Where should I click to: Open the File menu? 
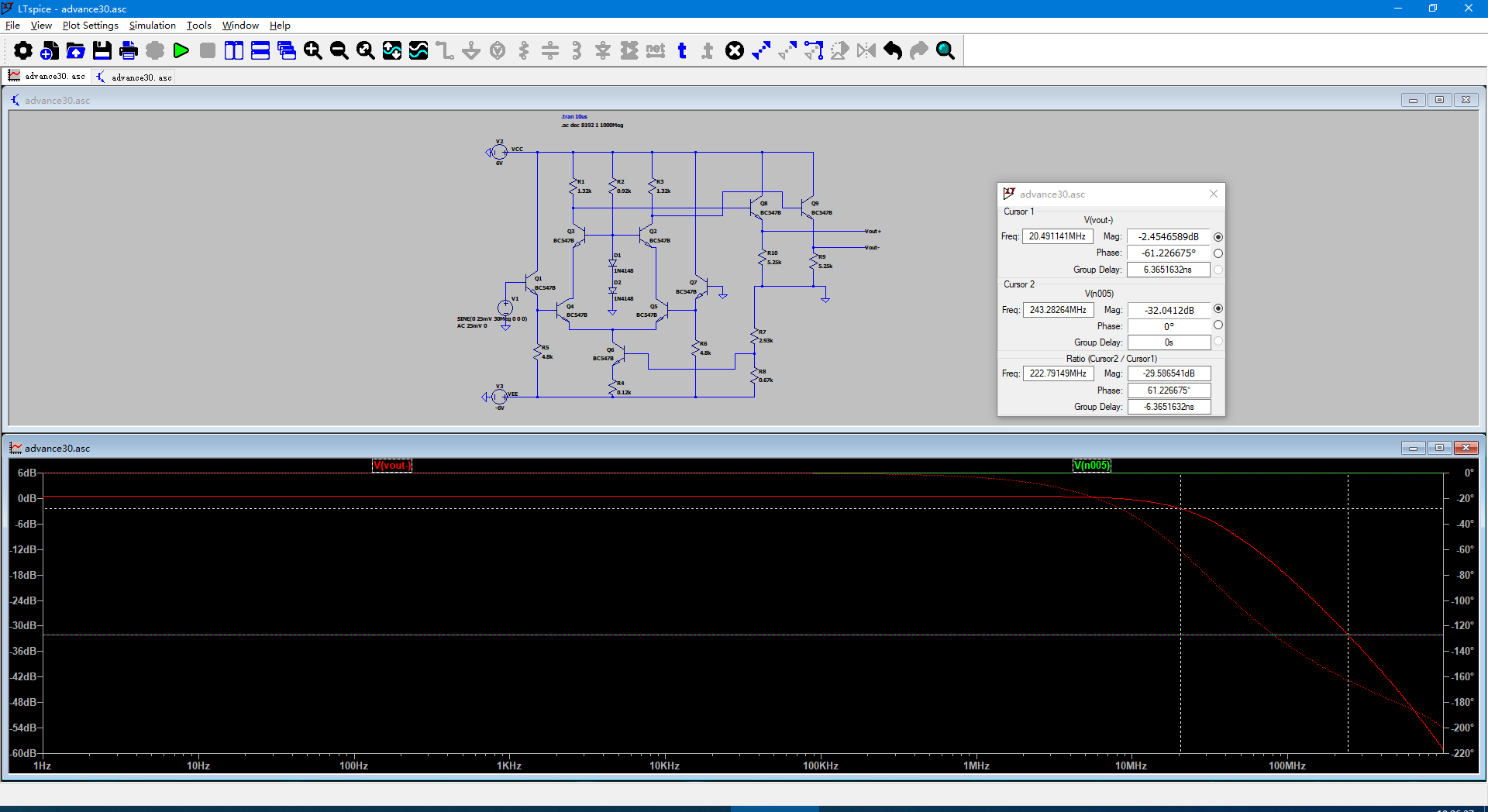point(12,26)
